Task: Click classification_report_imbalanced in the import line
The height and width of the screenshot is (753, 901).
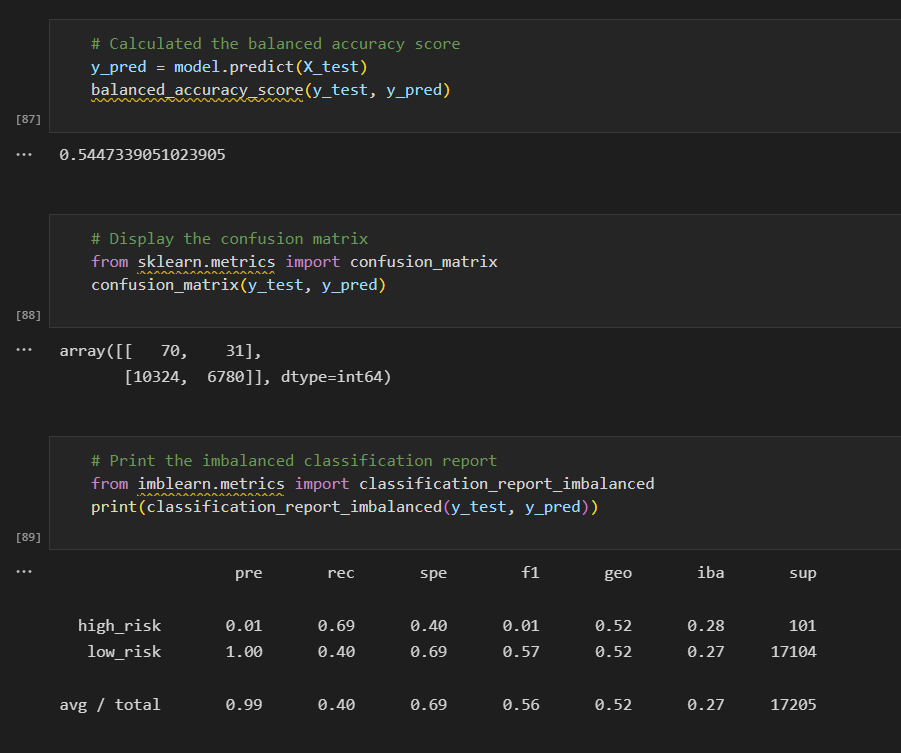Action: [x=507, y=484]
